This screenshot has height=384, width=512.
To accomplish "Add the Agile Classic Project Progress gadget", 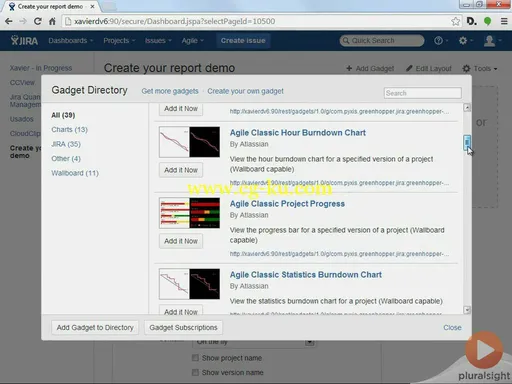I will point(181,241).
